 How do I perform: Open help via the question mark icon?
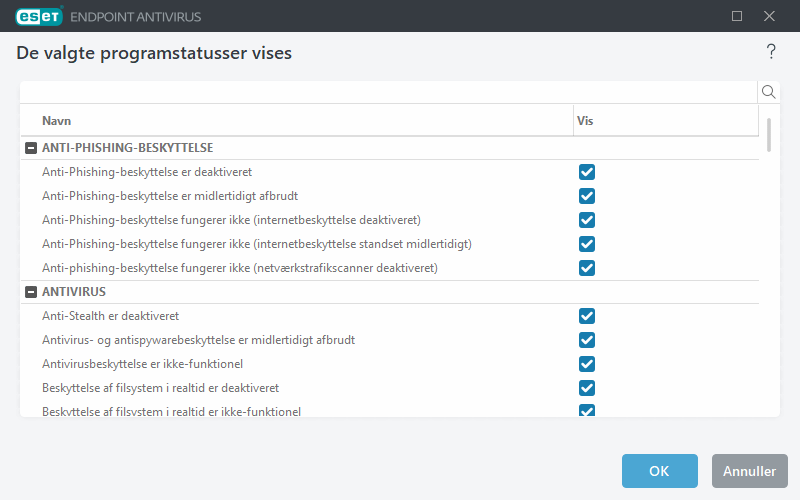(771, 52)
